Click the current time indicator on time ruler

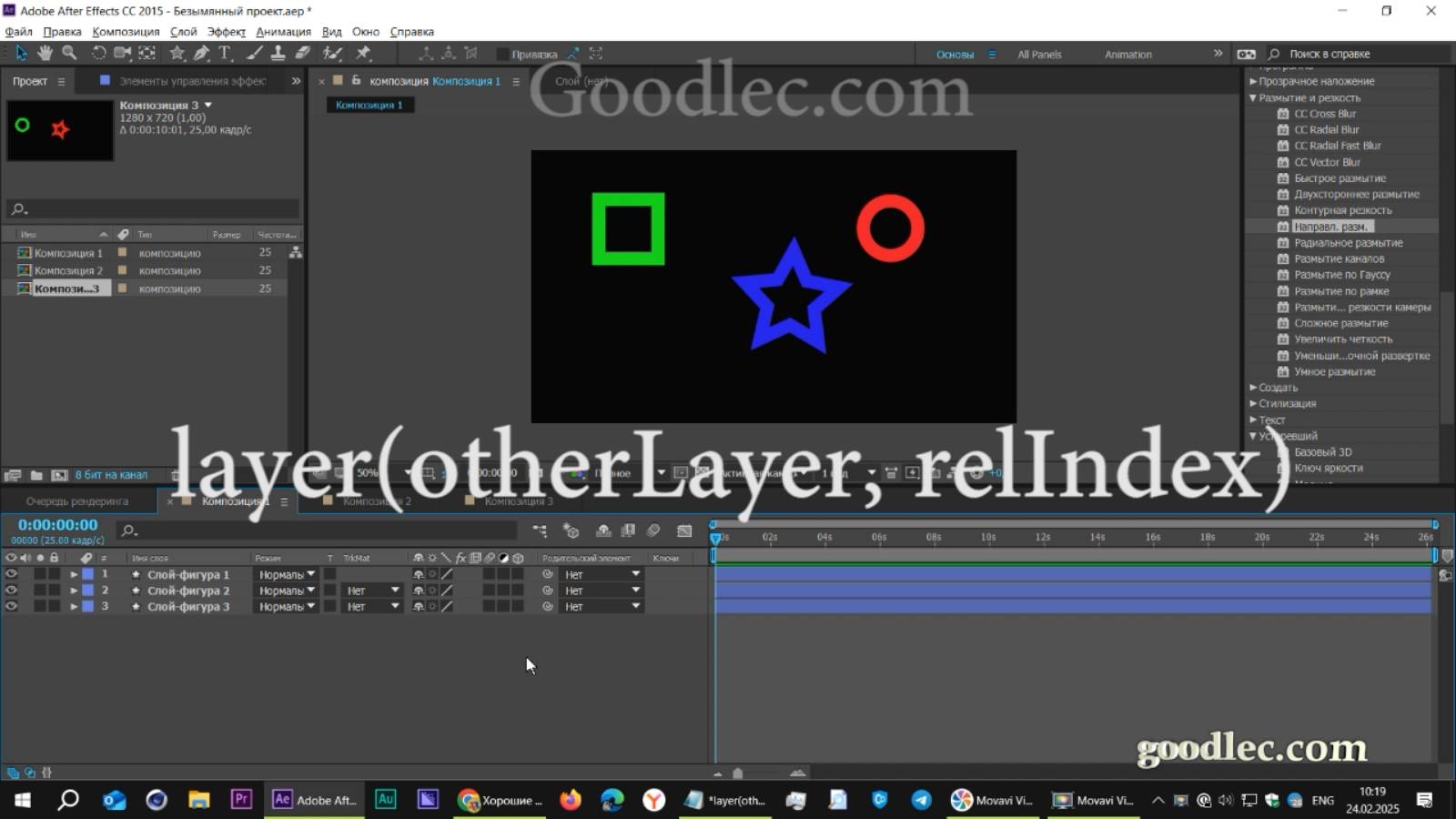(715, 537)
